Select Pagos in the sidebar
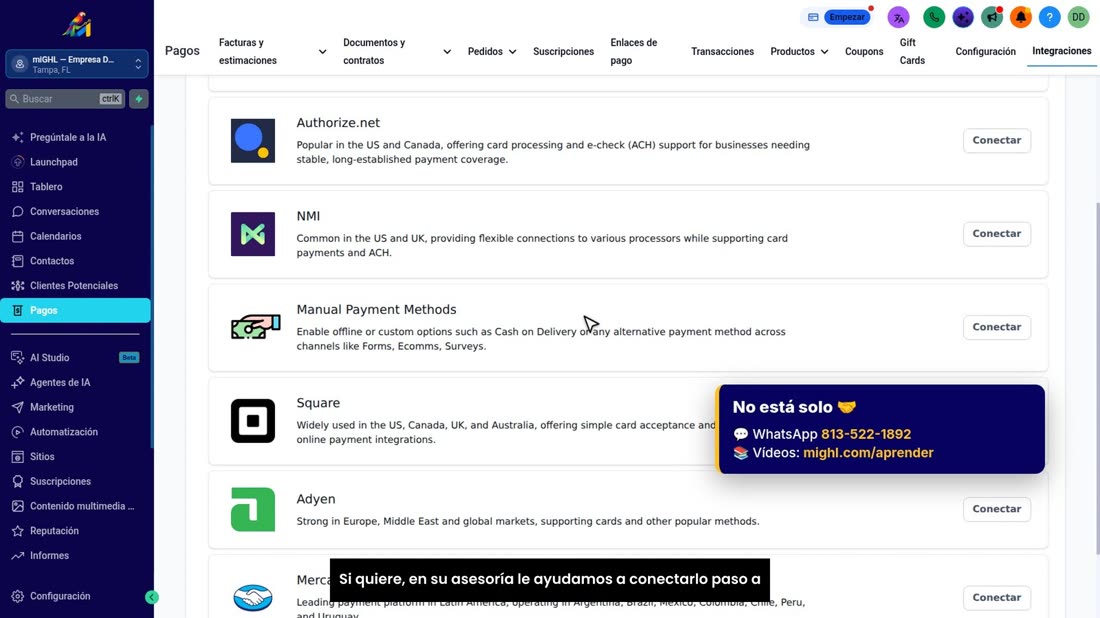Image resolution: width=1100 pixels, height=618 pixels. 75,310
